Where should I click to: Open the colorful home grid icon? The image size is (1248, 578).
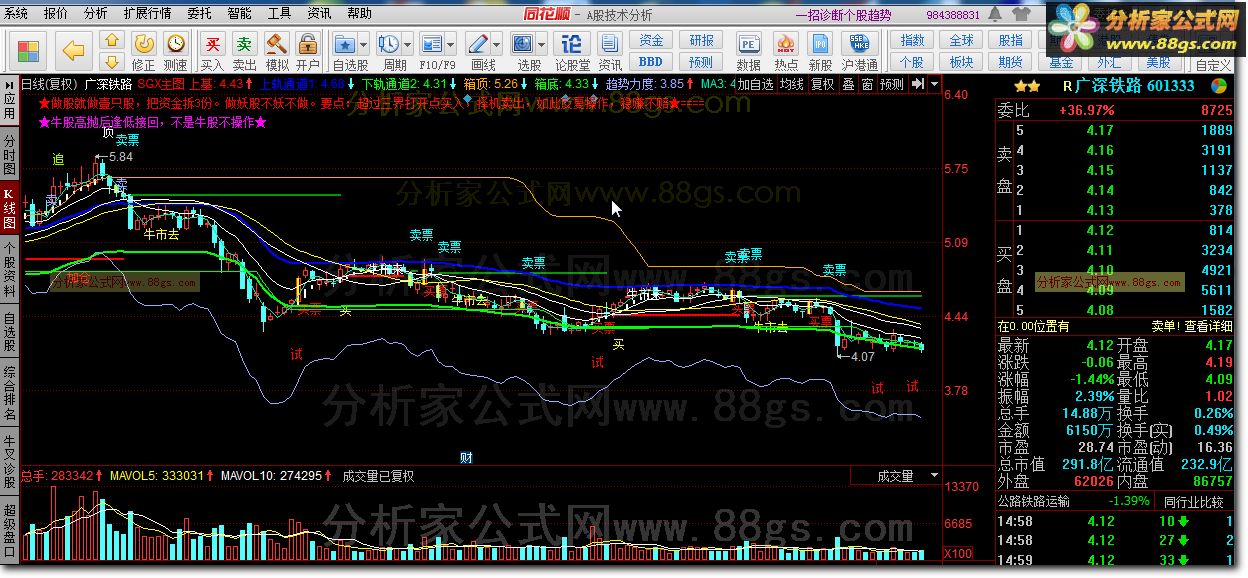pos(29,50)
